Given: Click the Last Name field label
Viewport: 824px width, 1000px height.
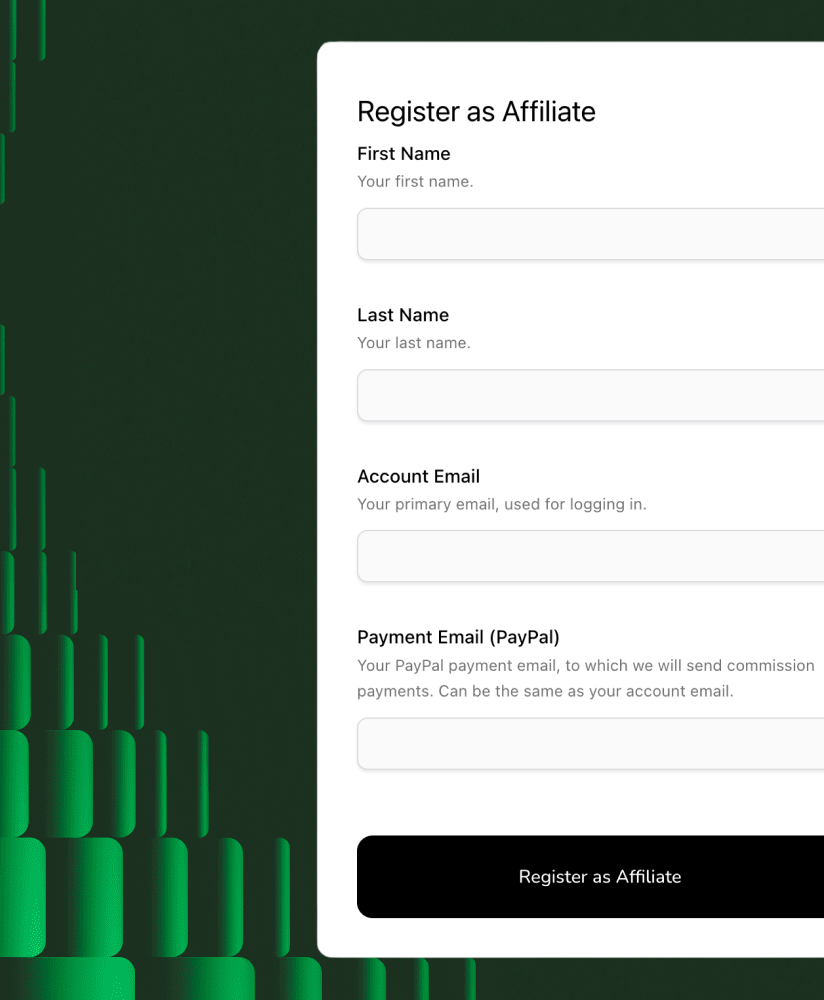Looking at the screenshot, I should click(403, 315).
